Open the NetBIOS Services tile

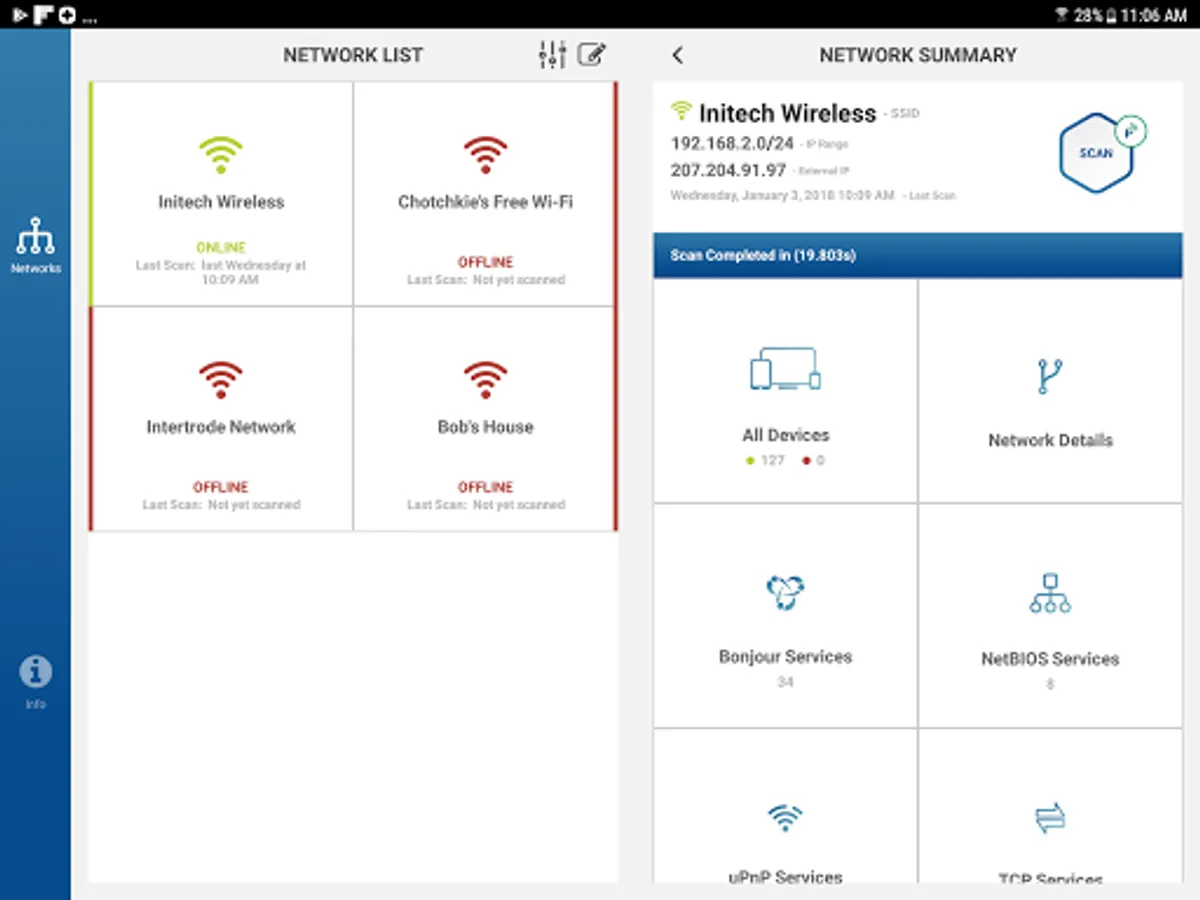coord(1050,616)
